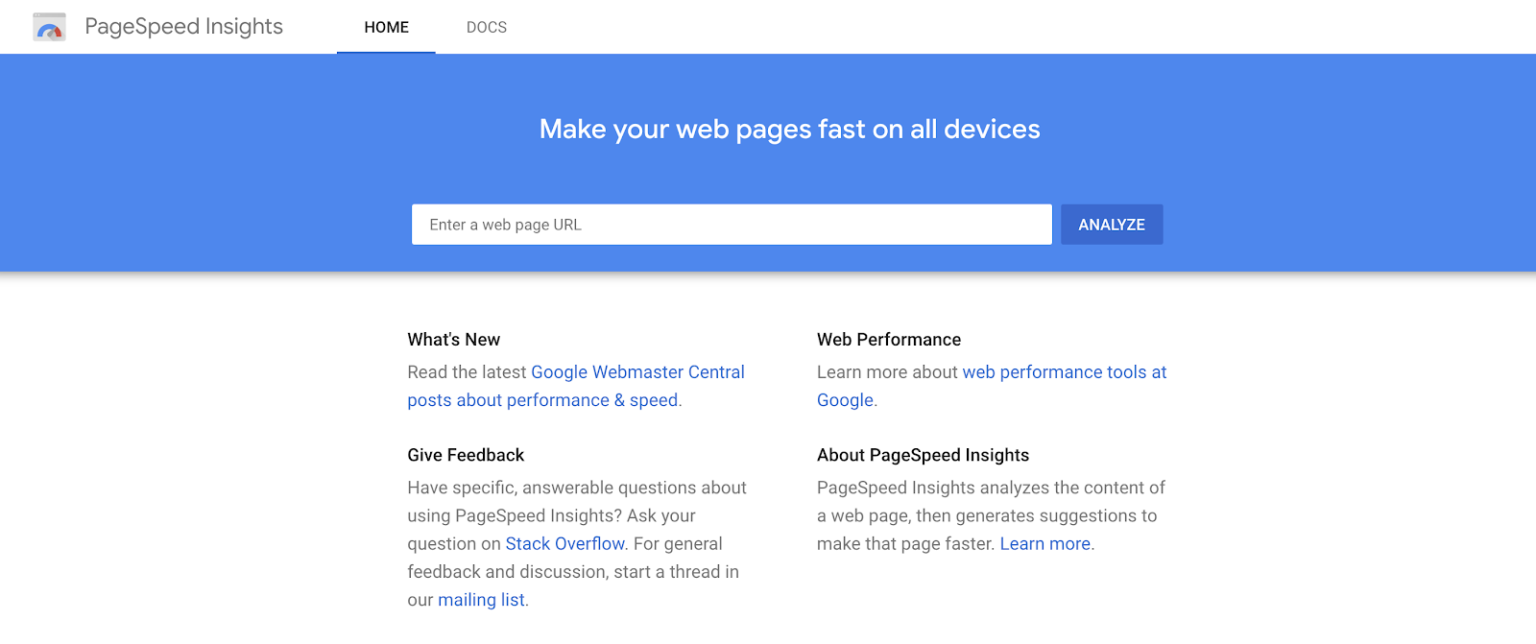This screenshot has width=1536, height=644.
Task: Click the PageSpeed Insights speedometer logo
Action: coord(48,26)
